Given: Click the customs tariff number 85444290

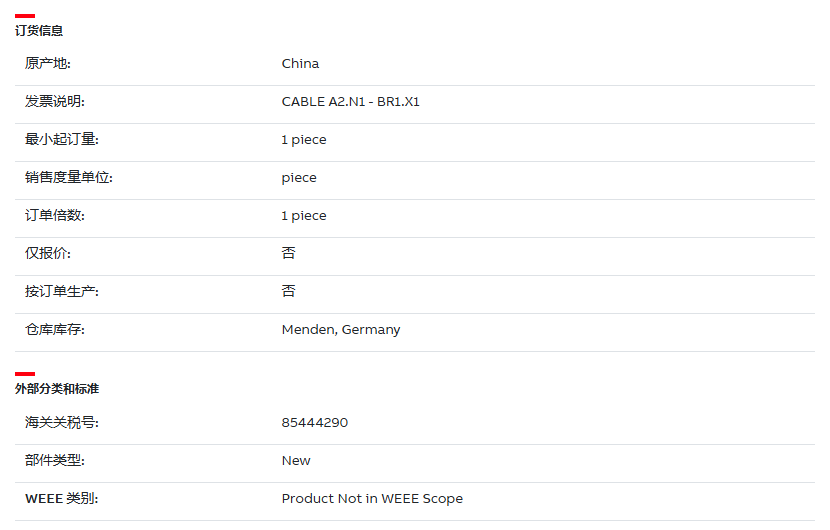Looking at the screenshot, I should 315,423.
